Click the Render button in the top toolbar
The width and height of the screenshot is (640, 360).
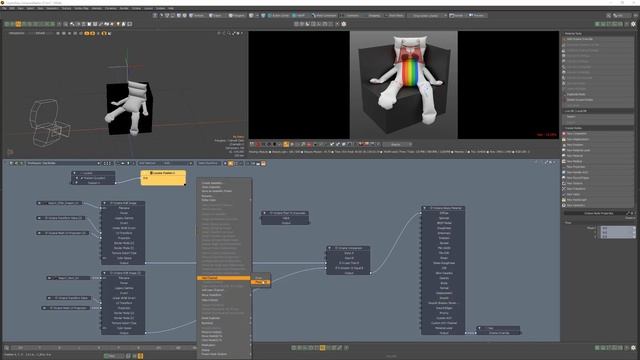click(x=457, y=16)
